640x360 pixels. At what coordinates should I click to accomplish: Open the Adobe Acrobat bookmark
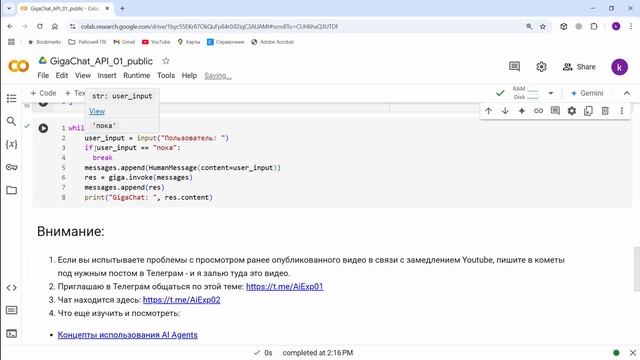(x=272, y=42)
